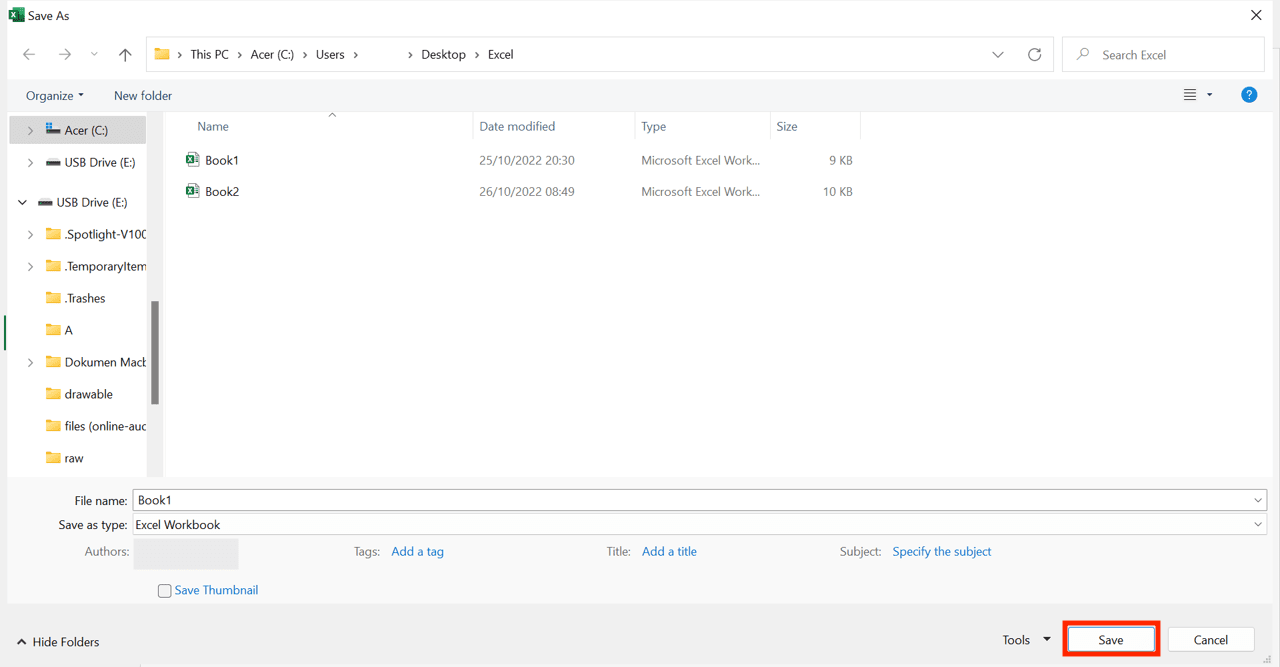Click Specify the subject link
Viewport: 1280px width, 667px height.
(x=942, y=552)
